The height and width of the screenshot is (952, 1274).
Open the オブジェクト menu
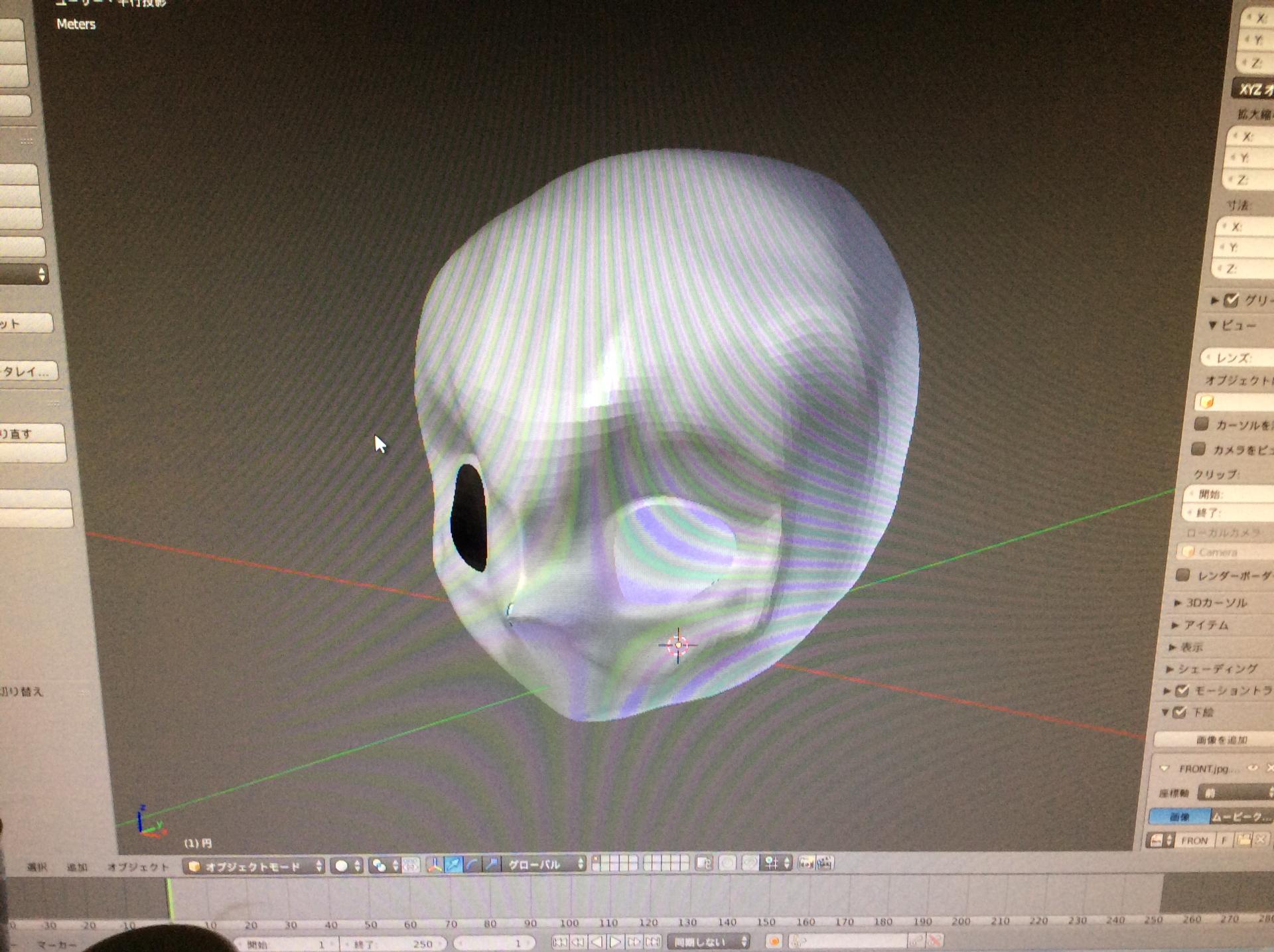pos(139,867)
